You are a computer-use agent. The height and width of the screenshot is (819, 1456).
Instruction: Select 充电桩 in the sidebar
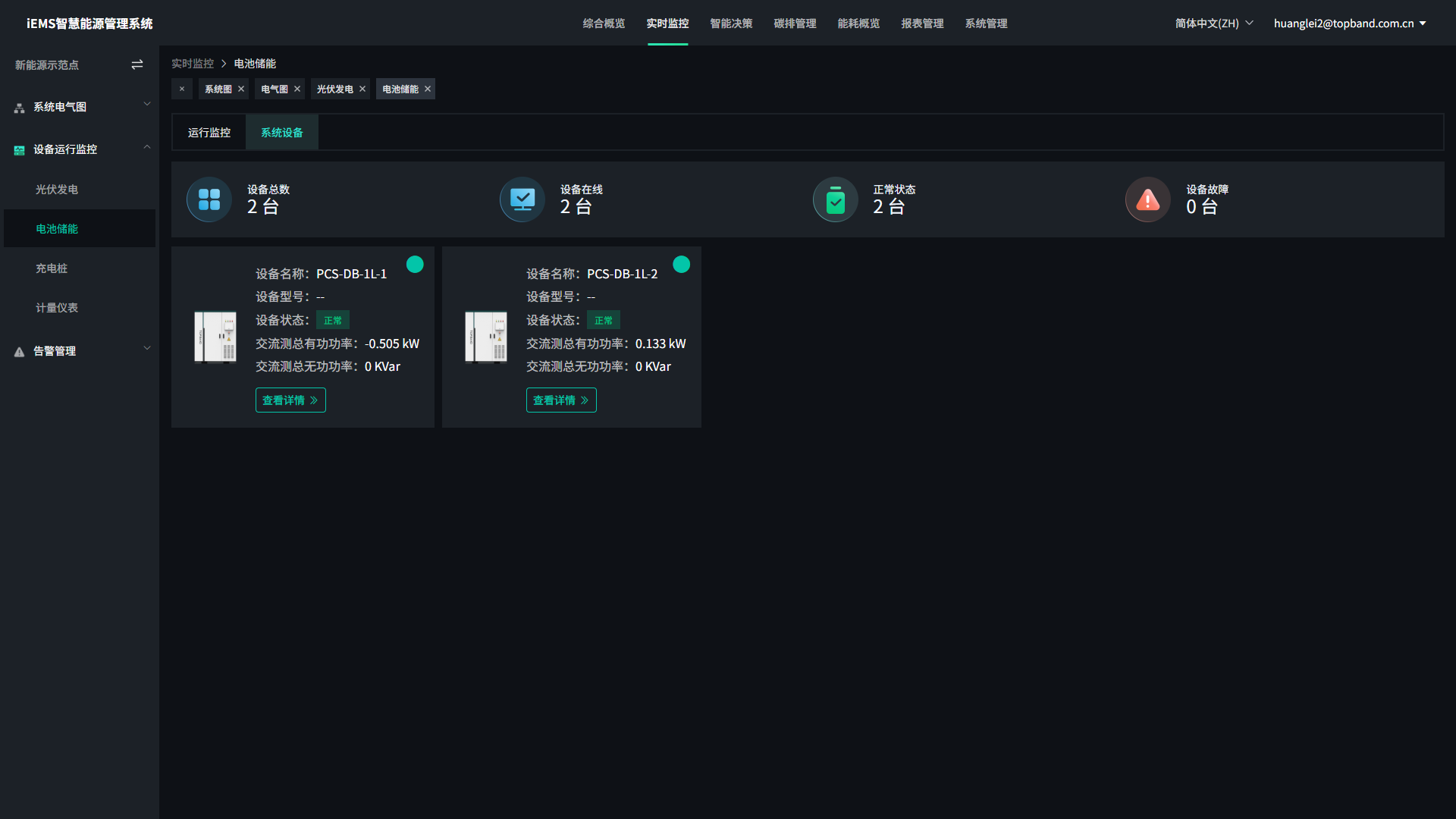52,268
